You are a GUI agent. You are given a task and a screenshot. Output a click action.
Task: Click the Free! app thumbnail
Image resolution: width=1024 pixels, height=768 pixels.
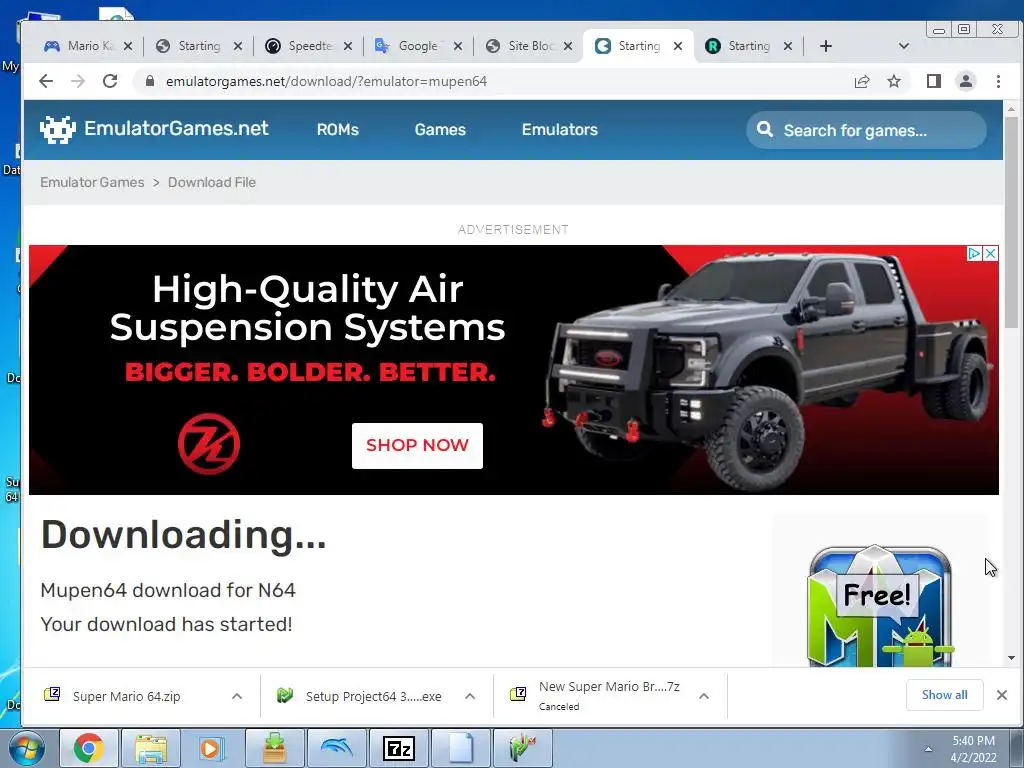coord(880,605)
